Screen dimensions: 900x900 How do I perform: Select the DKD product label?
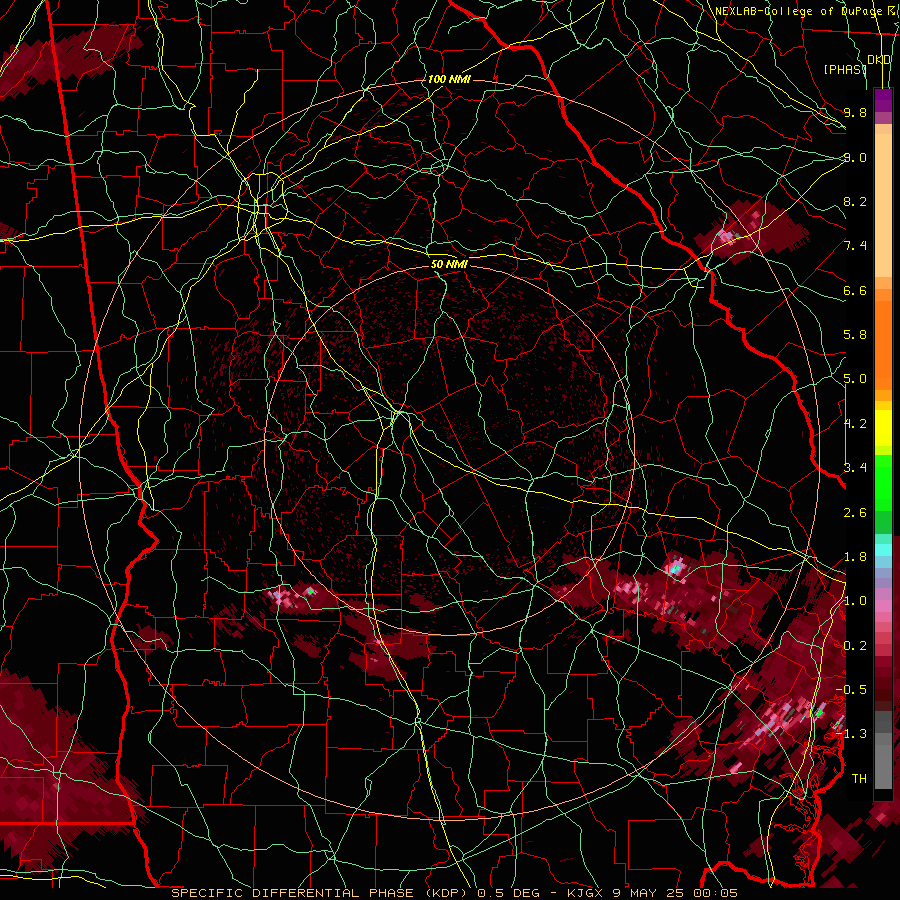pyautogui.click(x=879, y=60)
